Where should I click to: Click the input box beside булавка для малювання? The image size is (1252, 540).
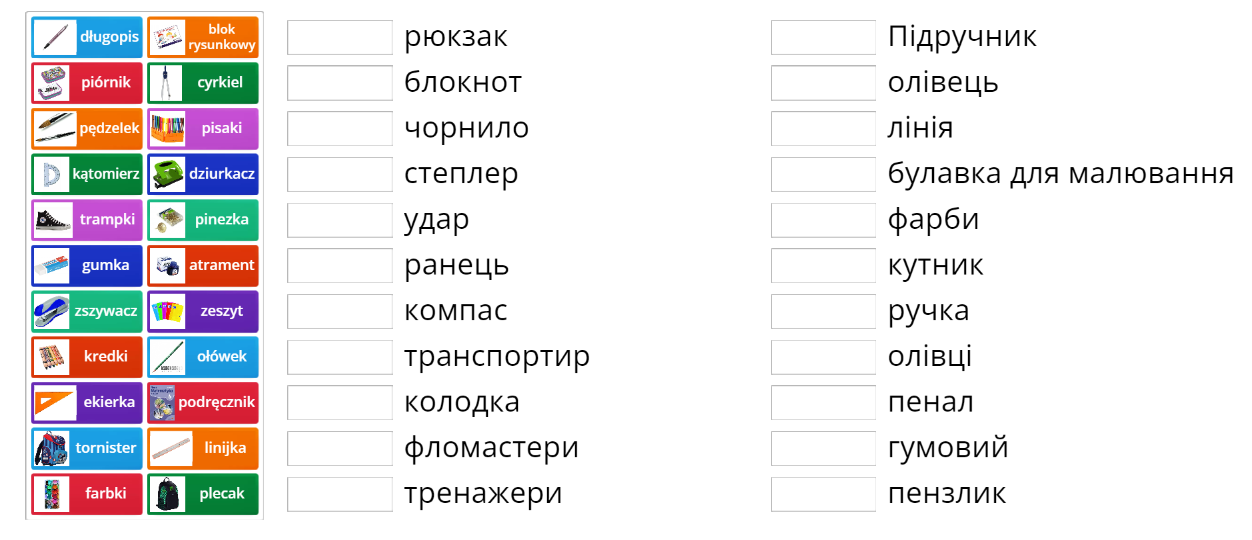823,174
